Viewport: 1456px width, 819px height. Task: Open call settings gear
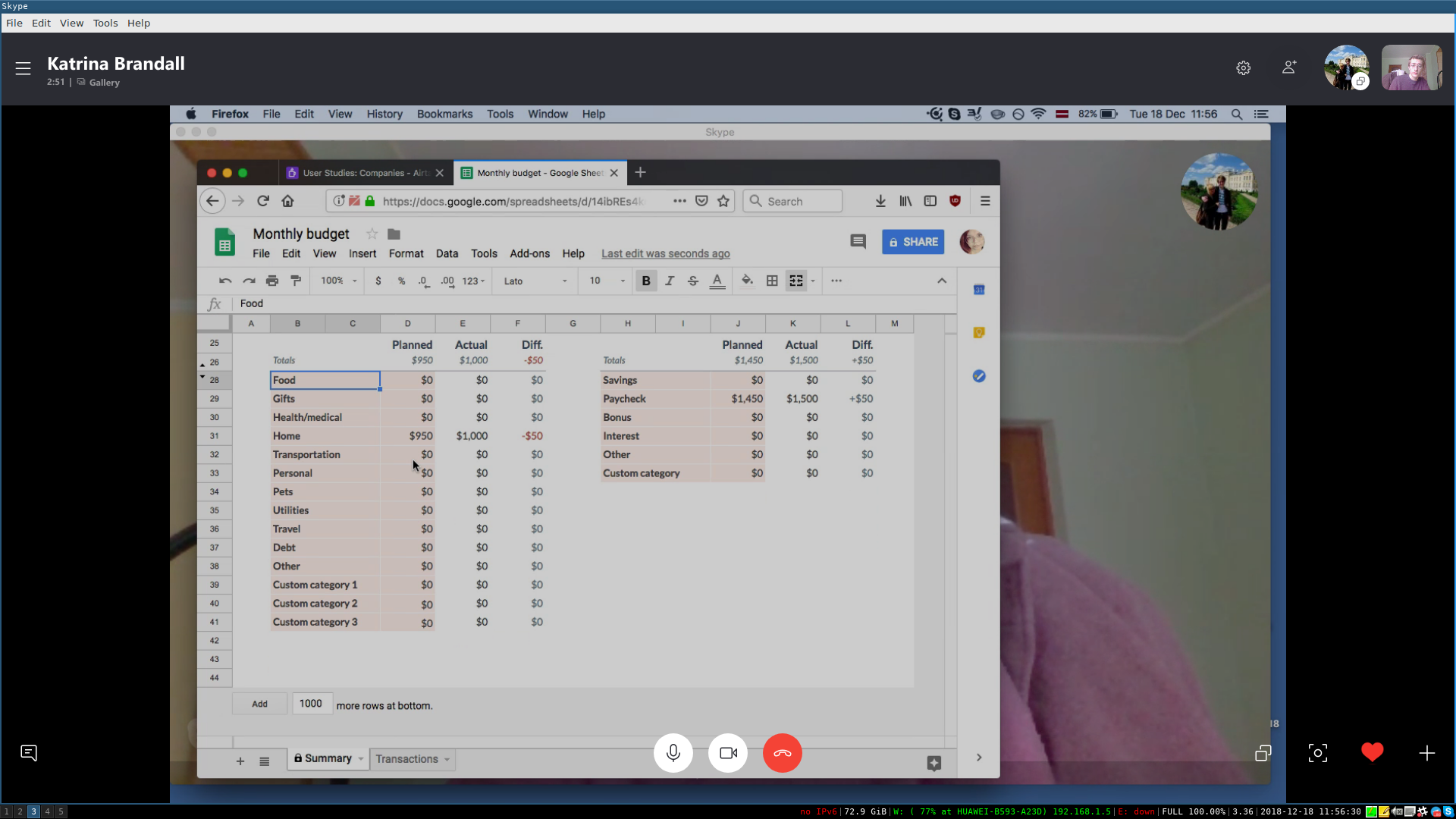1243,68
